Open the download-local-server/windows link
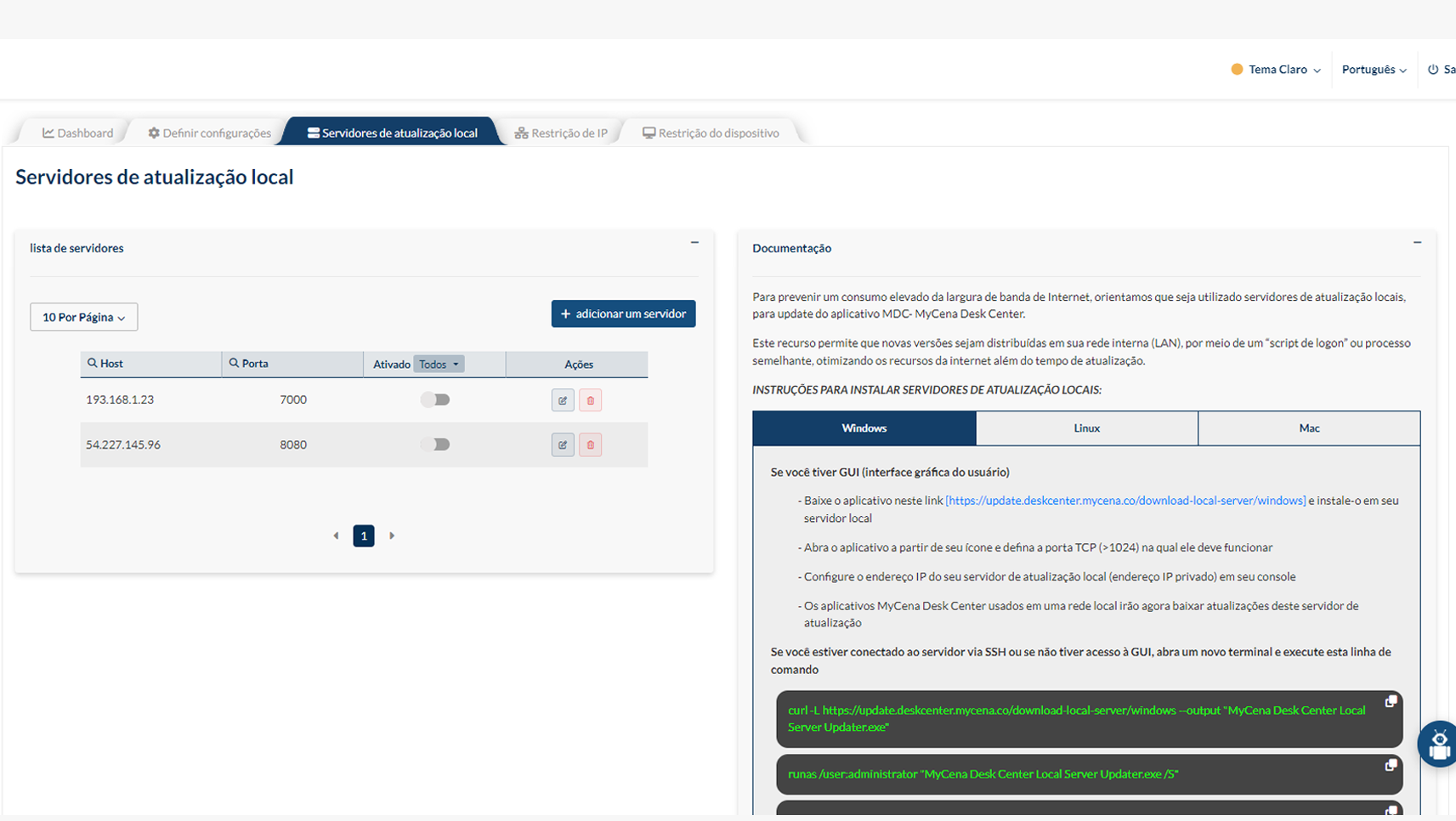Image resolution: width=1456 pixels, height=821 pixels. pos(1125,501)
